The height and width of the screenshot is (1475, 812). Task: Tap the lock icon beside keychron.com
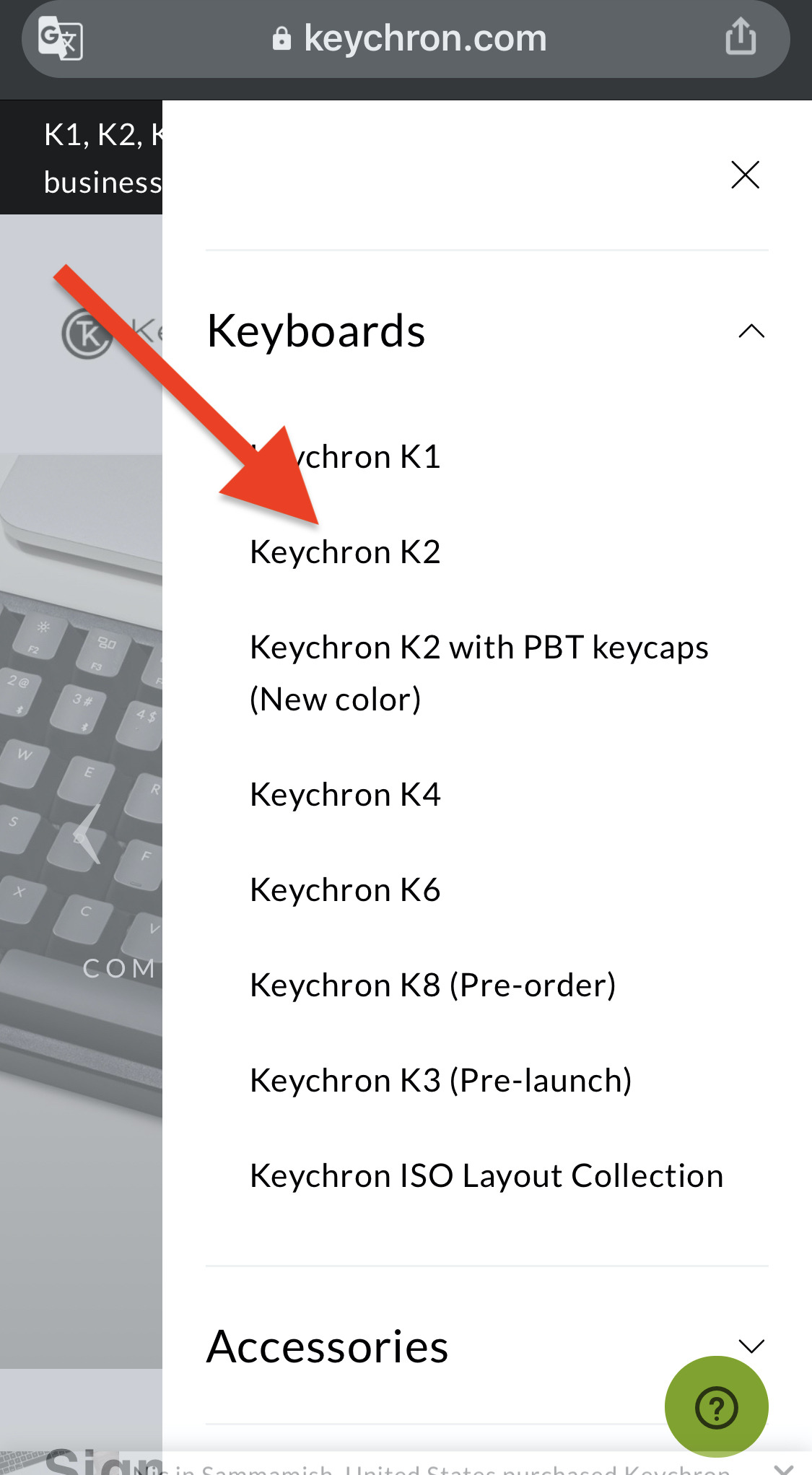coord(281,38)
